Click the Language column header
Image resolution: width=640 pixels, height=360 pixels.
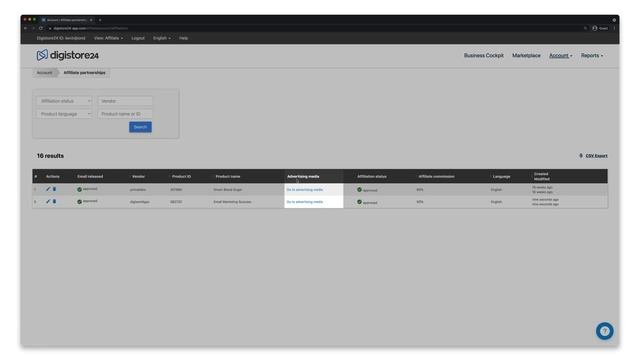tap(501, 176)
